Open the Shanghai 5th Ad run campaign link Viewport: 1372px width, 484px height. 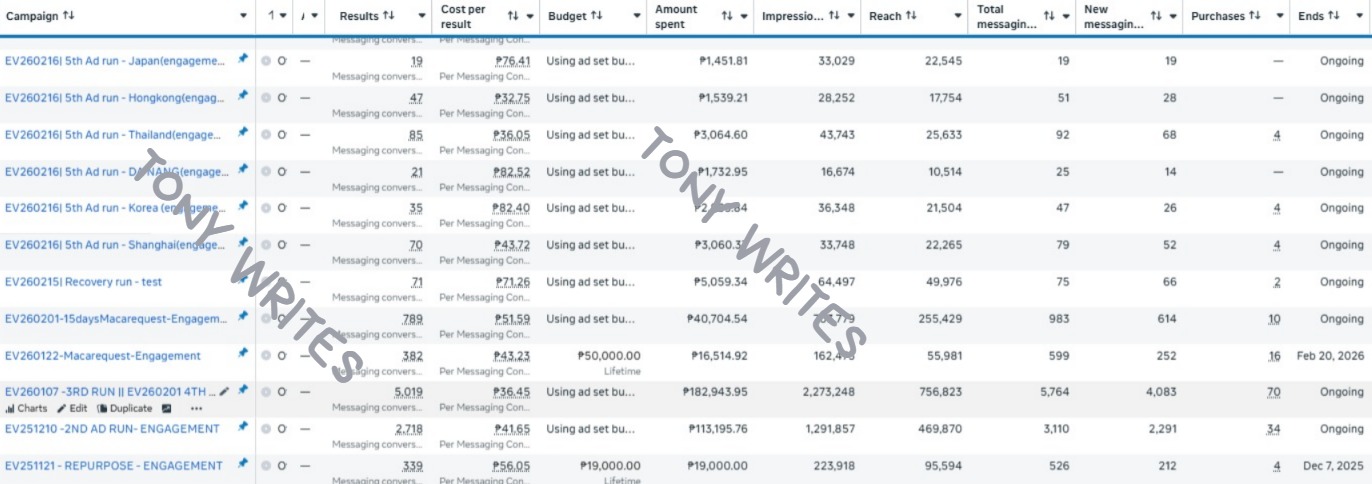pyautogui.click(x=116, y=245)
